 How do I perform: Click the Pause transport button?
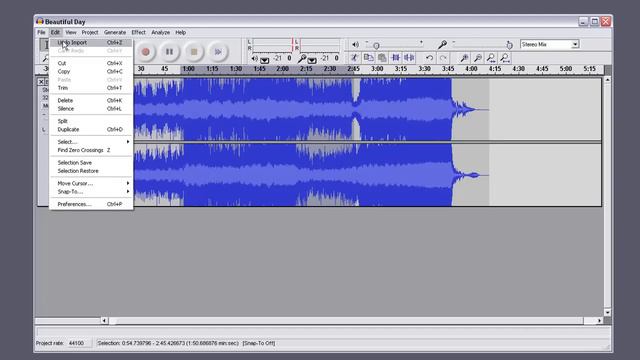(x=169, y=52)
